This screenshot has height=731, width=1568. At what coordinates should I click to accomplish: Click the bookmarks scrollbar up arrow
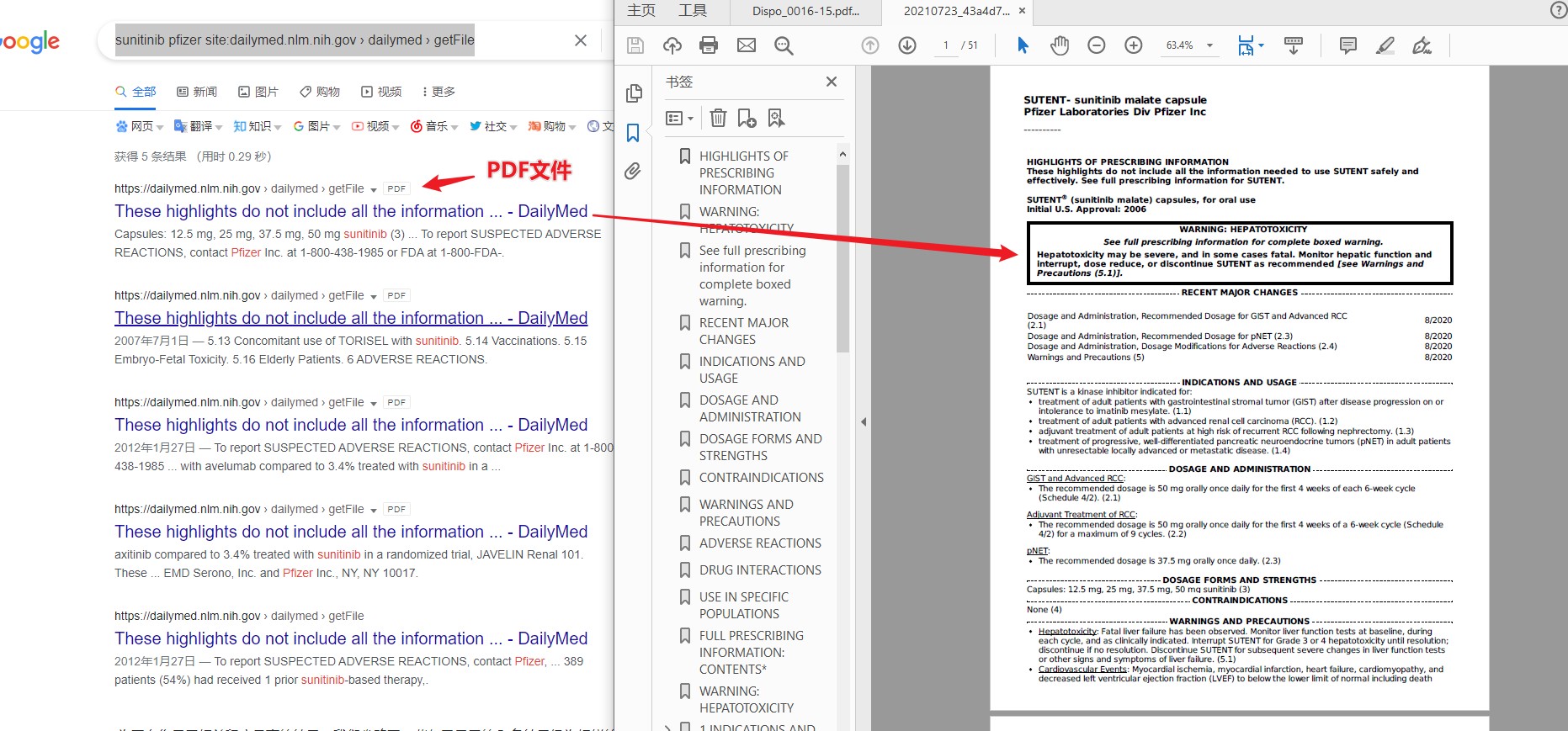tap(842, 154)
